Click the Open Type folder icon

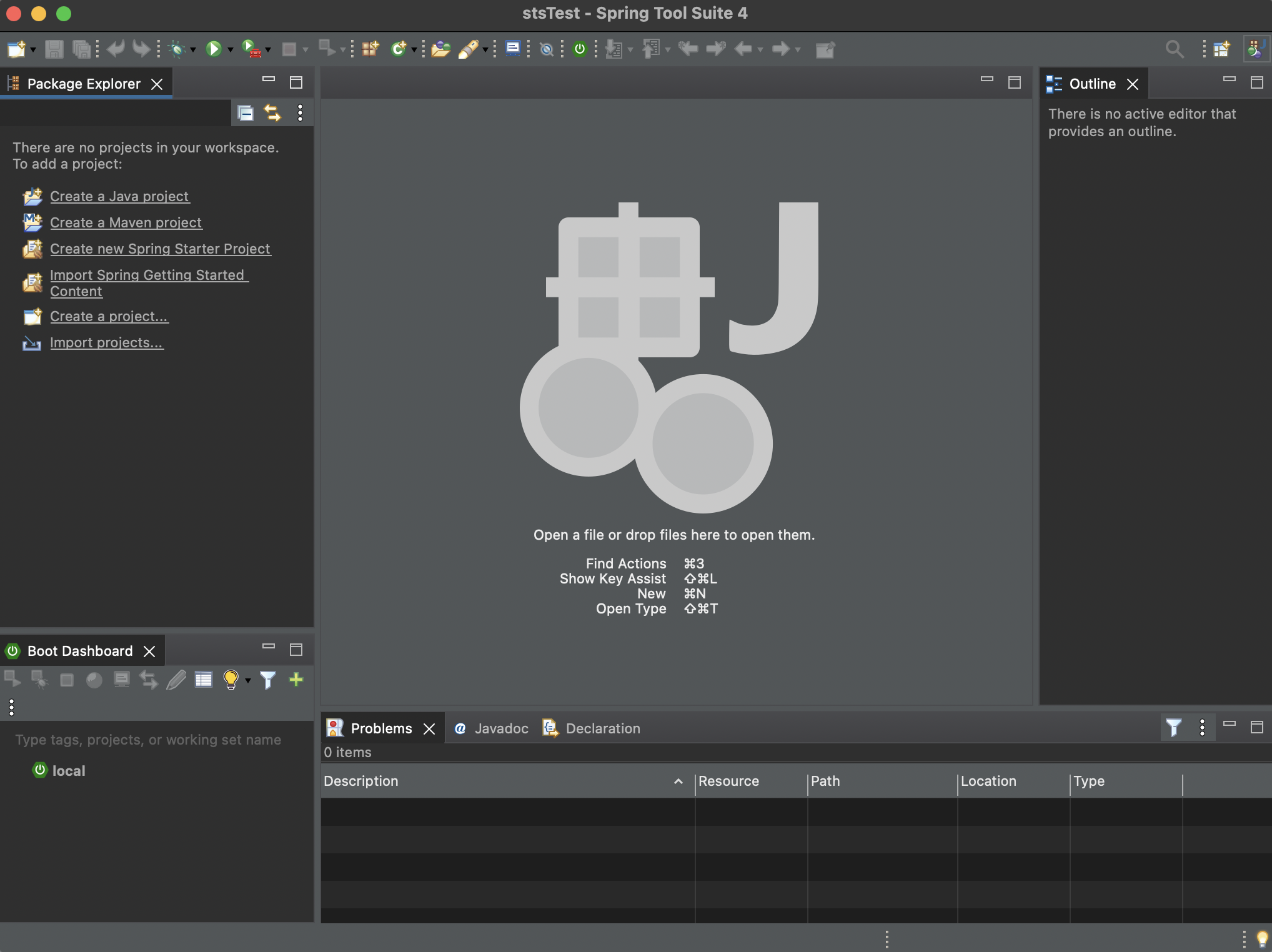(x=440, y=49)
